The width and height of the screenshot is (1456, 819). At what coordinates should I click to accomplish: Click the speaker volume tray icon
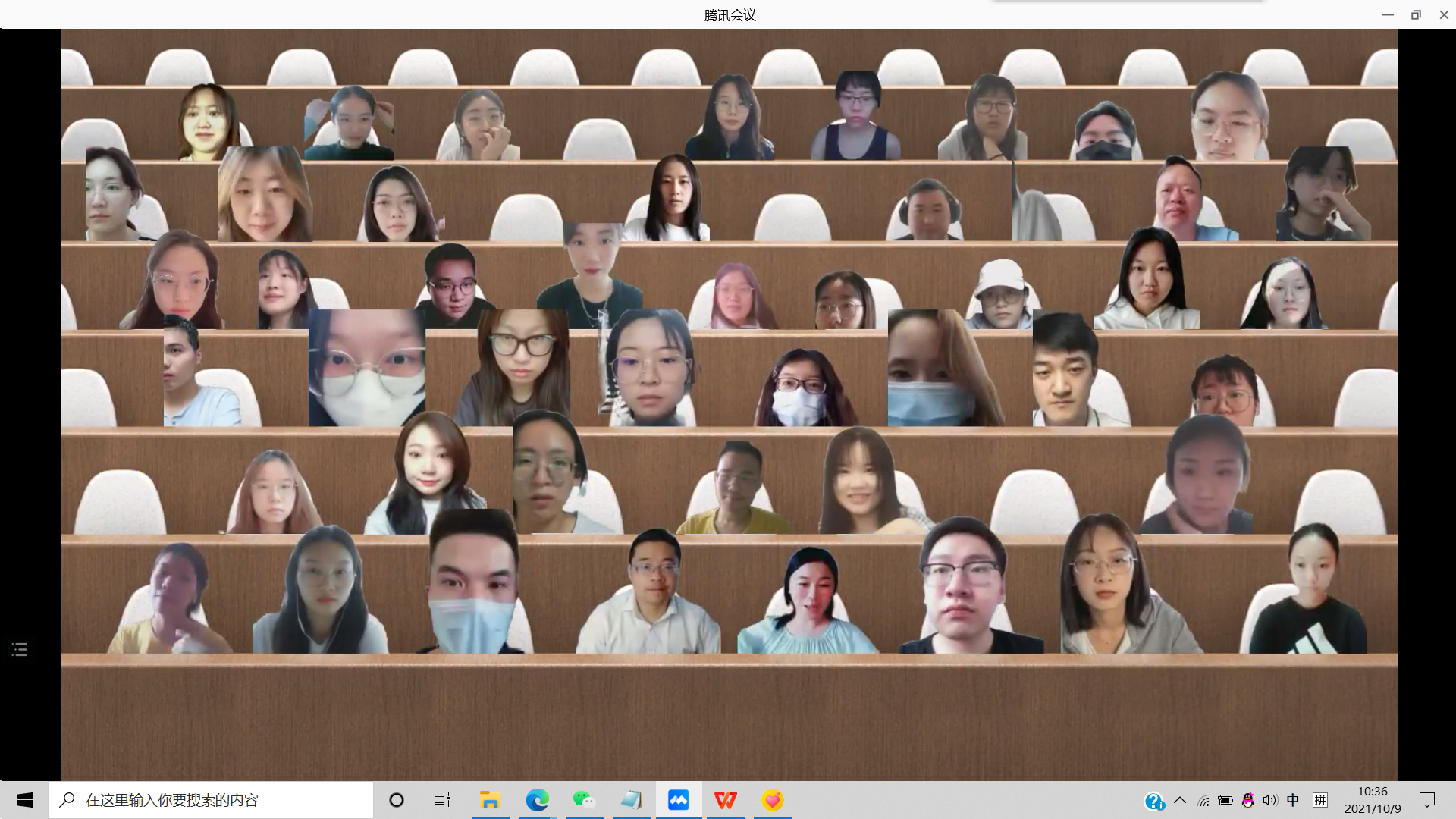(x=1270, y=800)
